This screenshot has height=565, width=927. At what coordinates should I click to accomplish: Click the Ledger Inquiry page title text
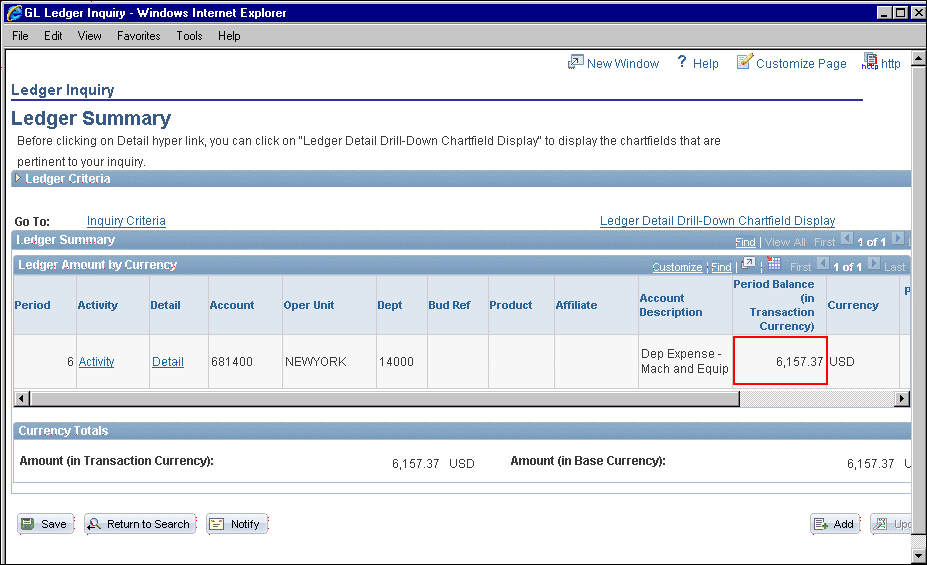click(63, 90)
